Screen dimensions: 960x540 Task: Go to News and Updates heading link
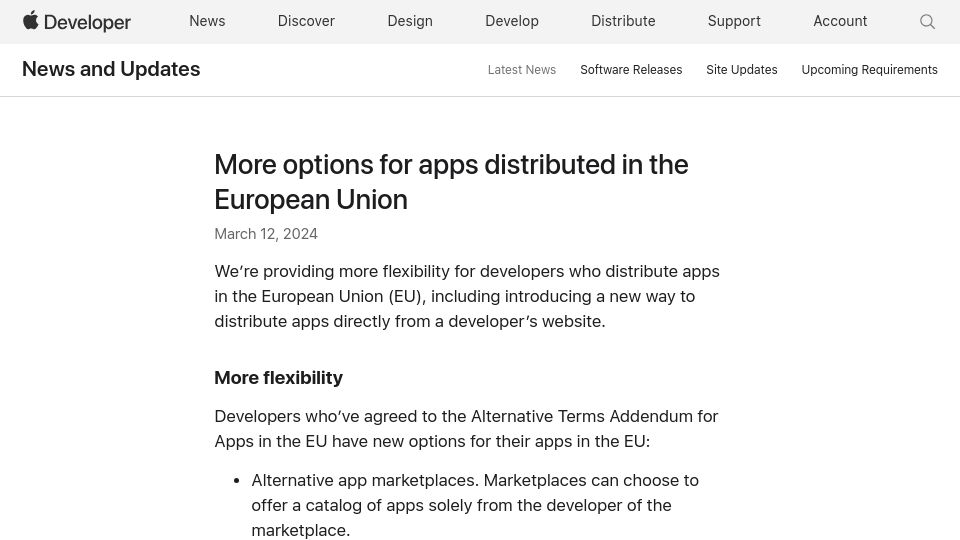[x=111, y=69]
